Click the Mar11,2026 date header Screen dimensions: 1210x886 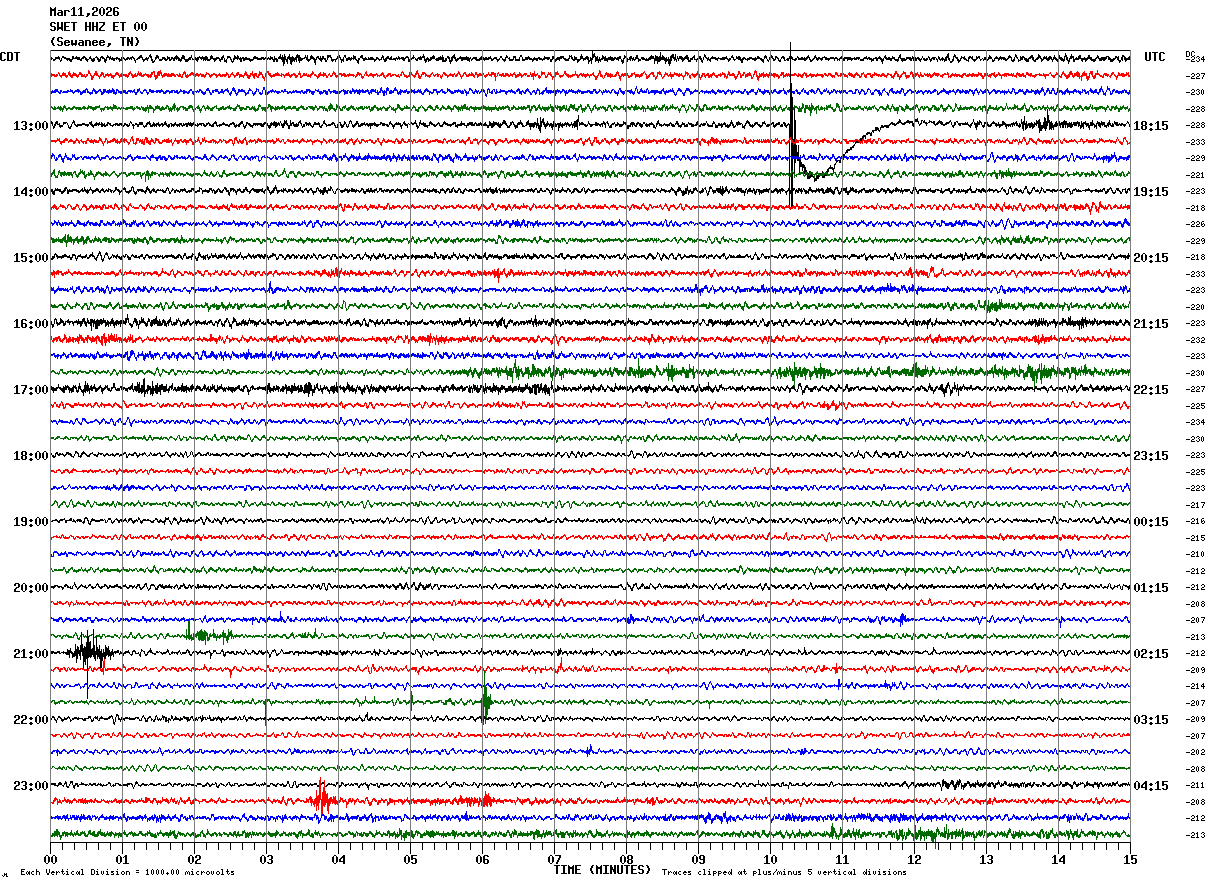[84, 12]
